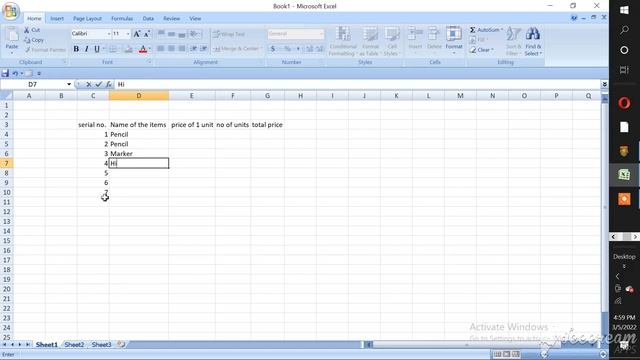Select column D header
Image resolution: width=640 pixels, height=360 pixels.
(x=139, y=96)
